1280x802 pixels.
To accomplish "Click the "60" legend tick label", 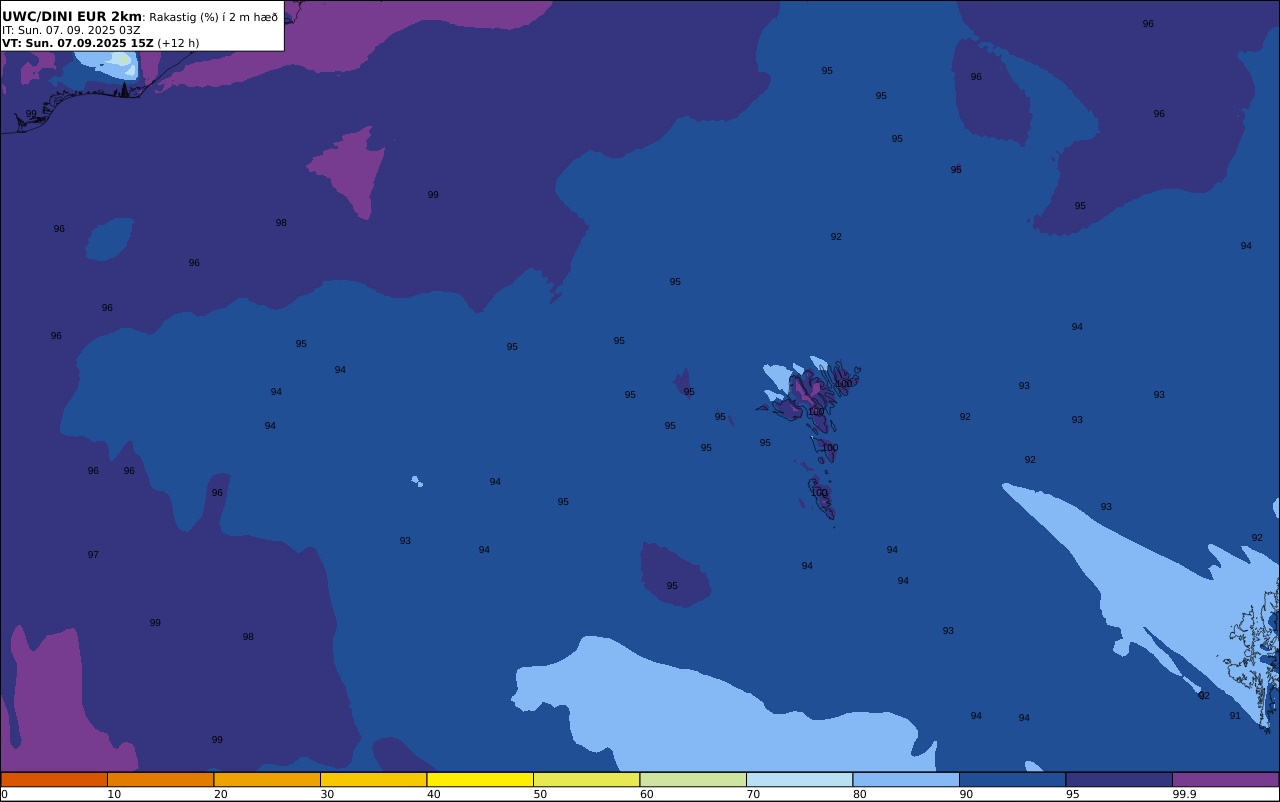I will tap(646, 794).
